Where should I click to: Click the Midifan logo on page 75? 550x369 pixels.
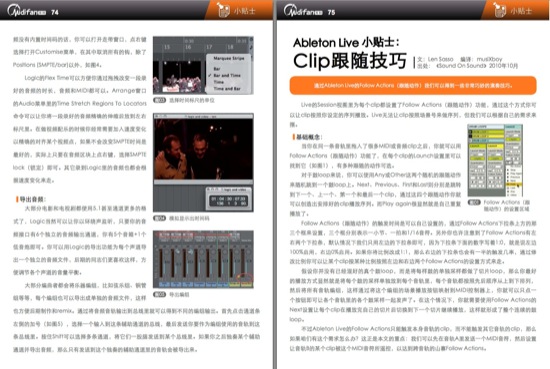click(x=304, y=11)
